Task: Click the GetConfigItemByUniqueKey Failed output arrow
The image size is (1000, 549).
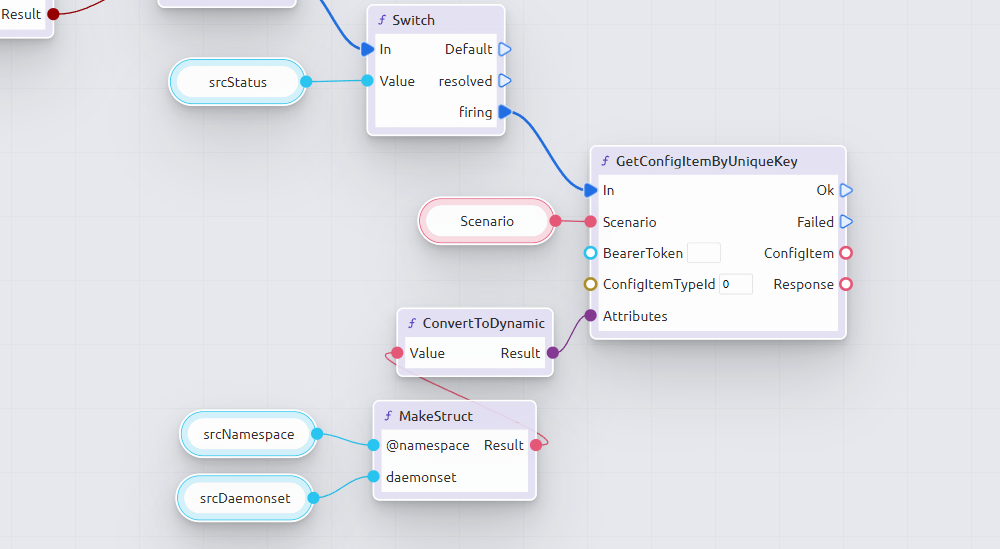Action: (x=846, y=222)
